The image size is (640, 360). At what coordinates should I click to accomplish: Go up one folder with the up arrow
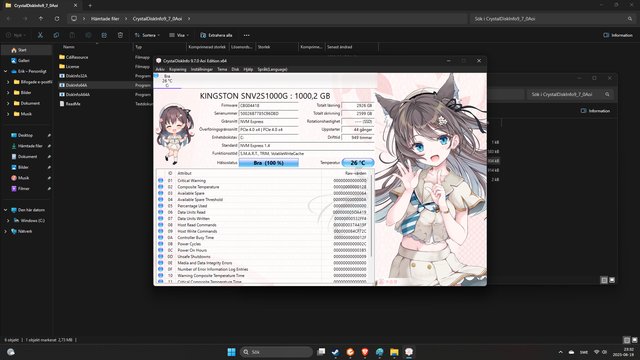point(41,19)
